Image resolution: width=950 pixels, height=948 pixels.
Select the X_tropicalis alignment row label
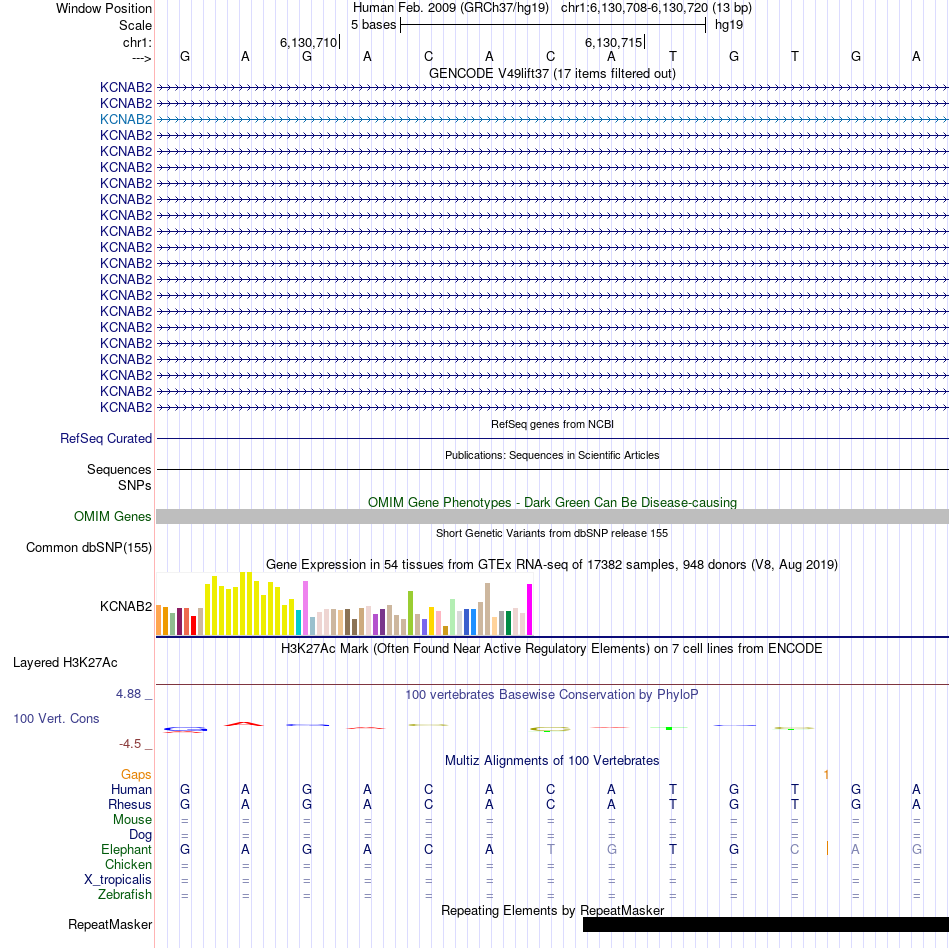(118, 880)
